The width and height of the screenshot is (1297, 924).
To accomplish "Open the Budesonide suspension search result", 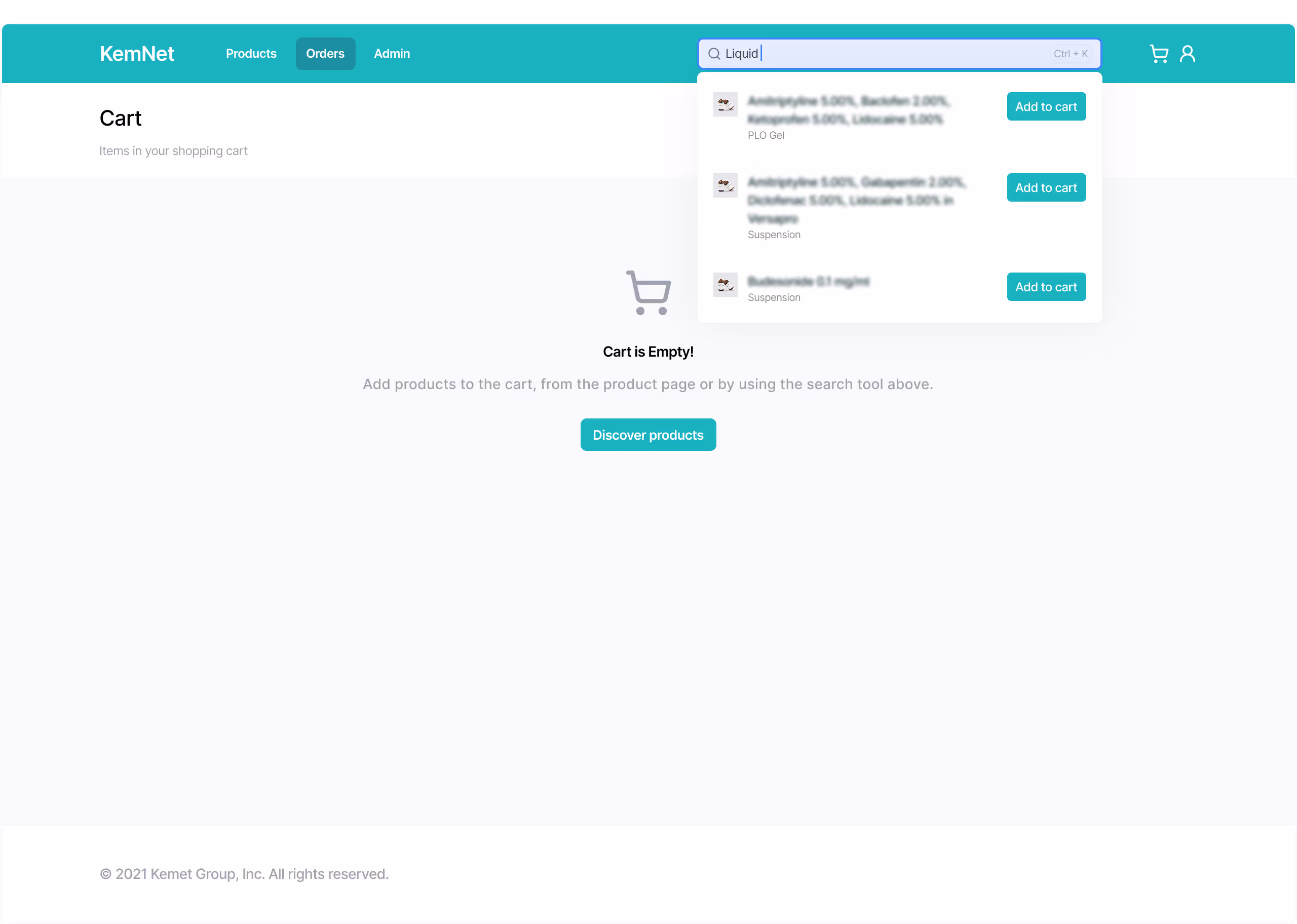I will (x=808, y=282).
